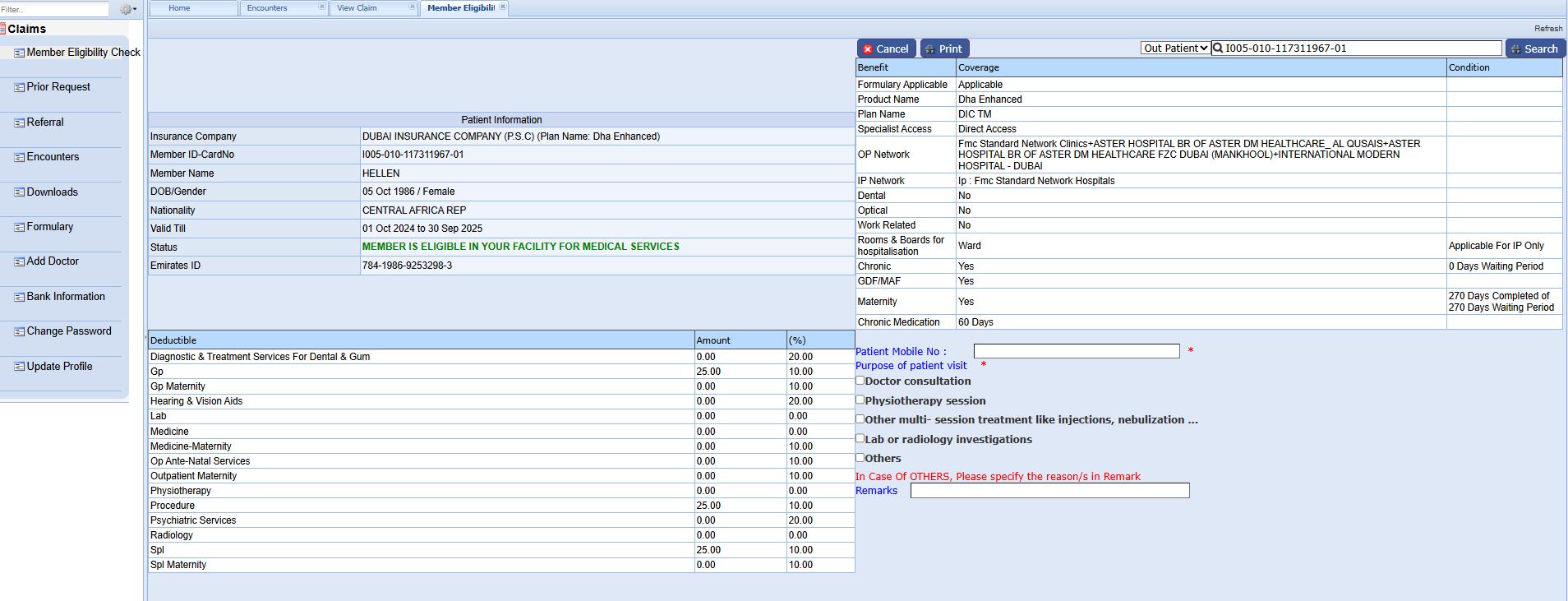
Task: Click the Referral sidebar icon
Action: click(x=19, y=123)
